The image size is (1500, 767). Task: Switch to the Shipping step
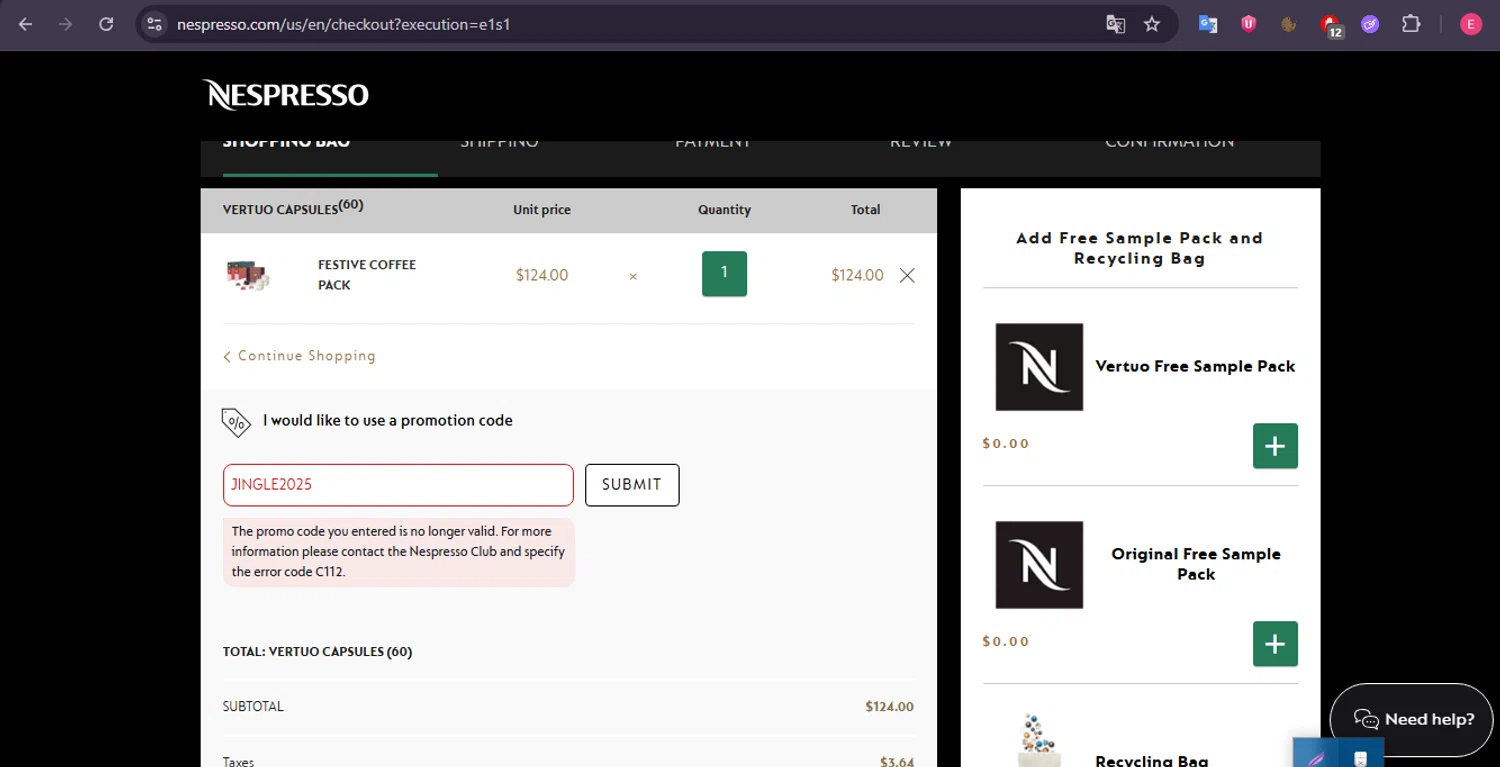pyautogui.click(x=499, y=143)
